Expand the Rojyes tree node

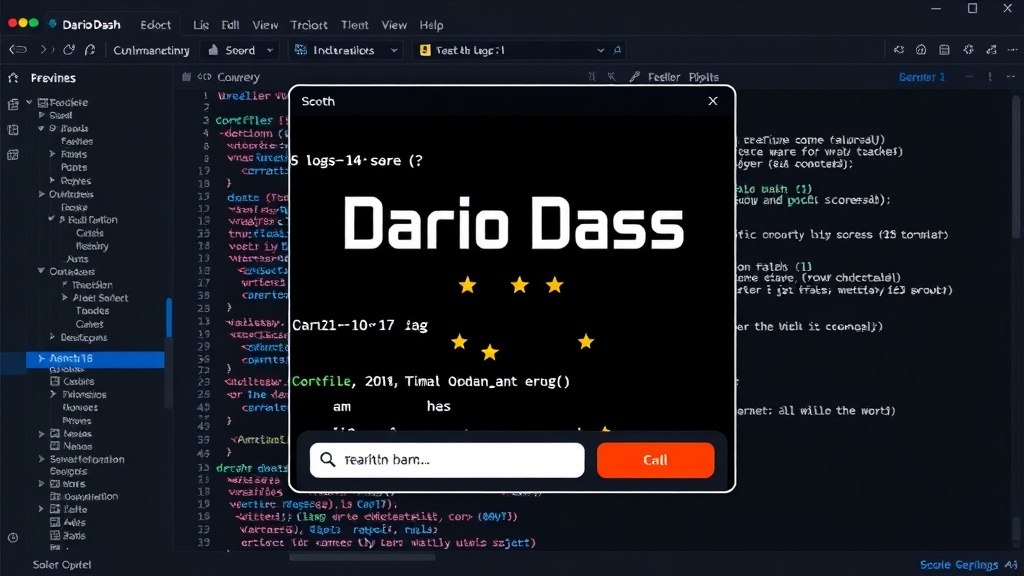pos(52,180)
